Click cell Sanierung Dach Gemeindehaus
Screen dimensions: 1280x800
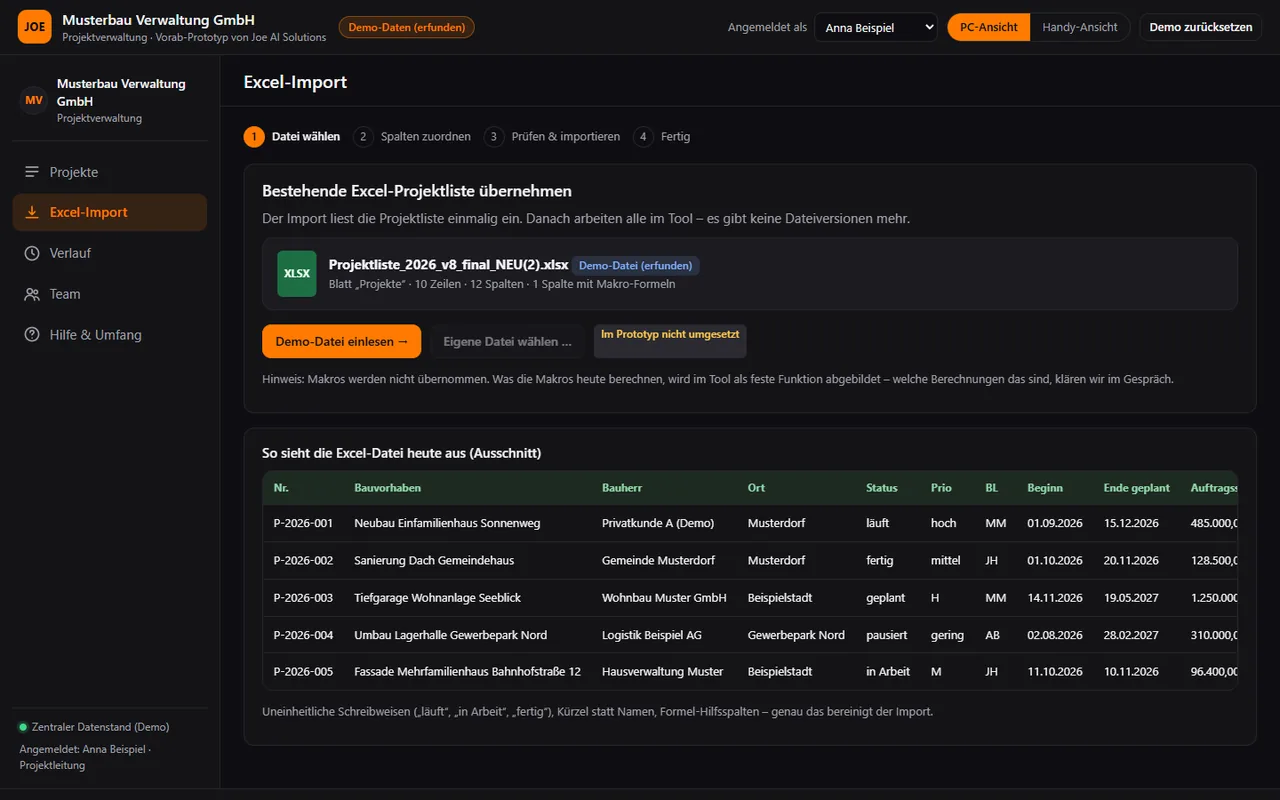pyautogui.click(x=434, y=560)
